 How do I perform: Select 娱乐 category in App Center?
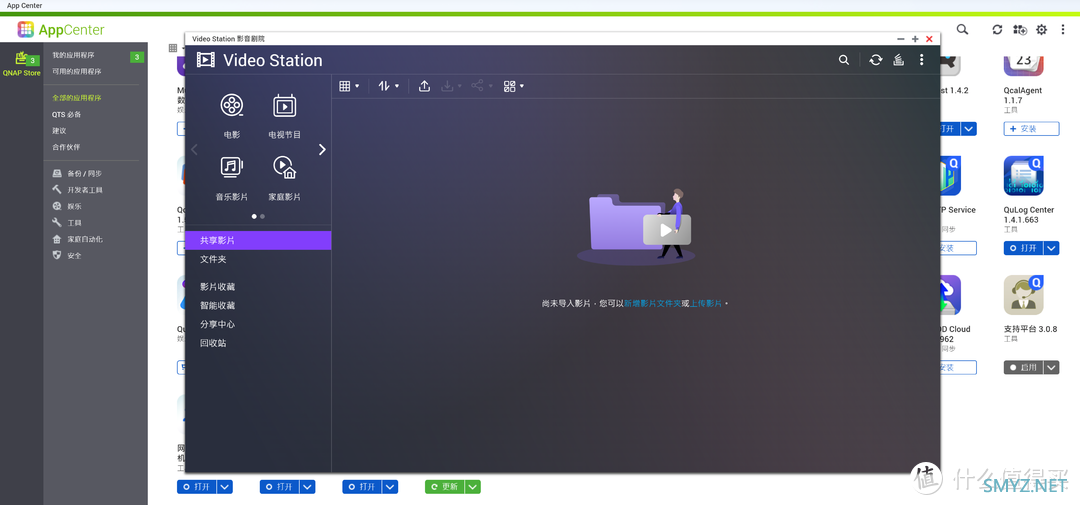[x=67, y=206]
